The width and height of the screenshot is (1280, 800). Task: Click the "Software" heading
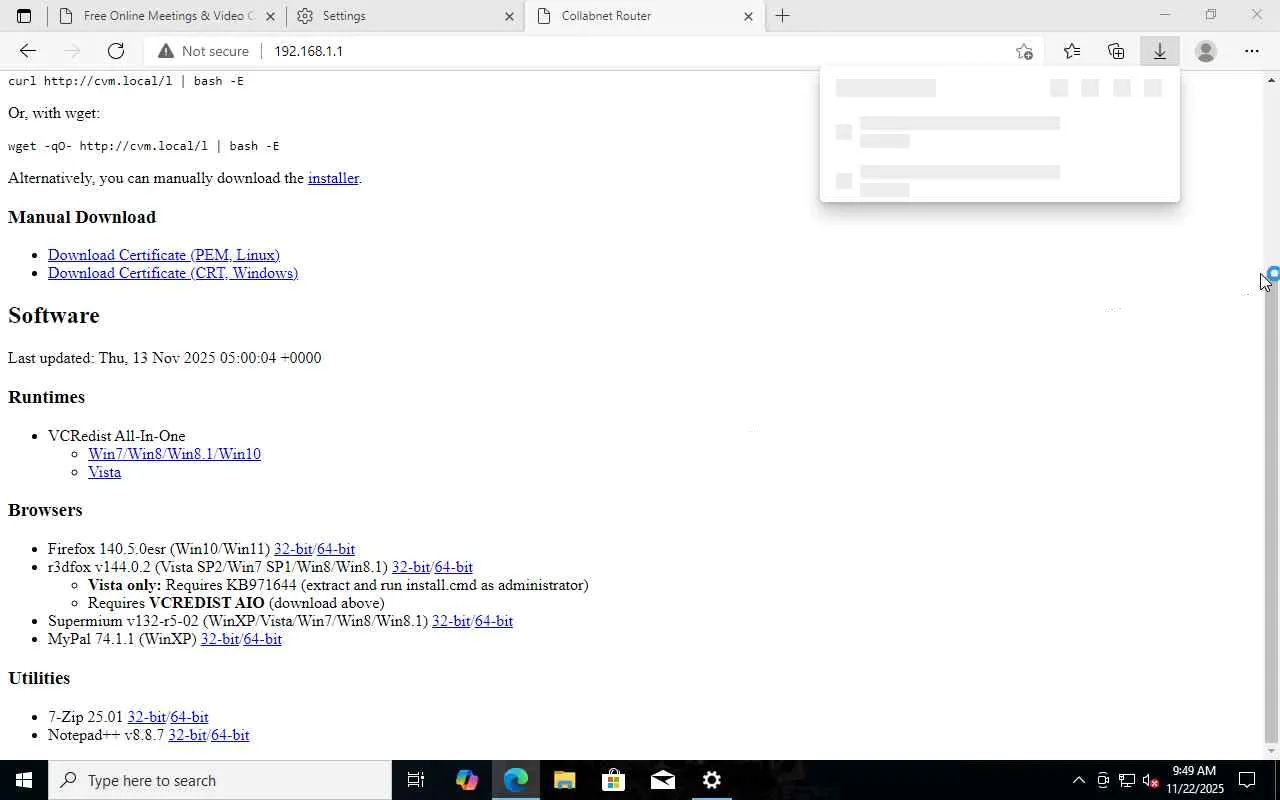(x=54, y=315)
